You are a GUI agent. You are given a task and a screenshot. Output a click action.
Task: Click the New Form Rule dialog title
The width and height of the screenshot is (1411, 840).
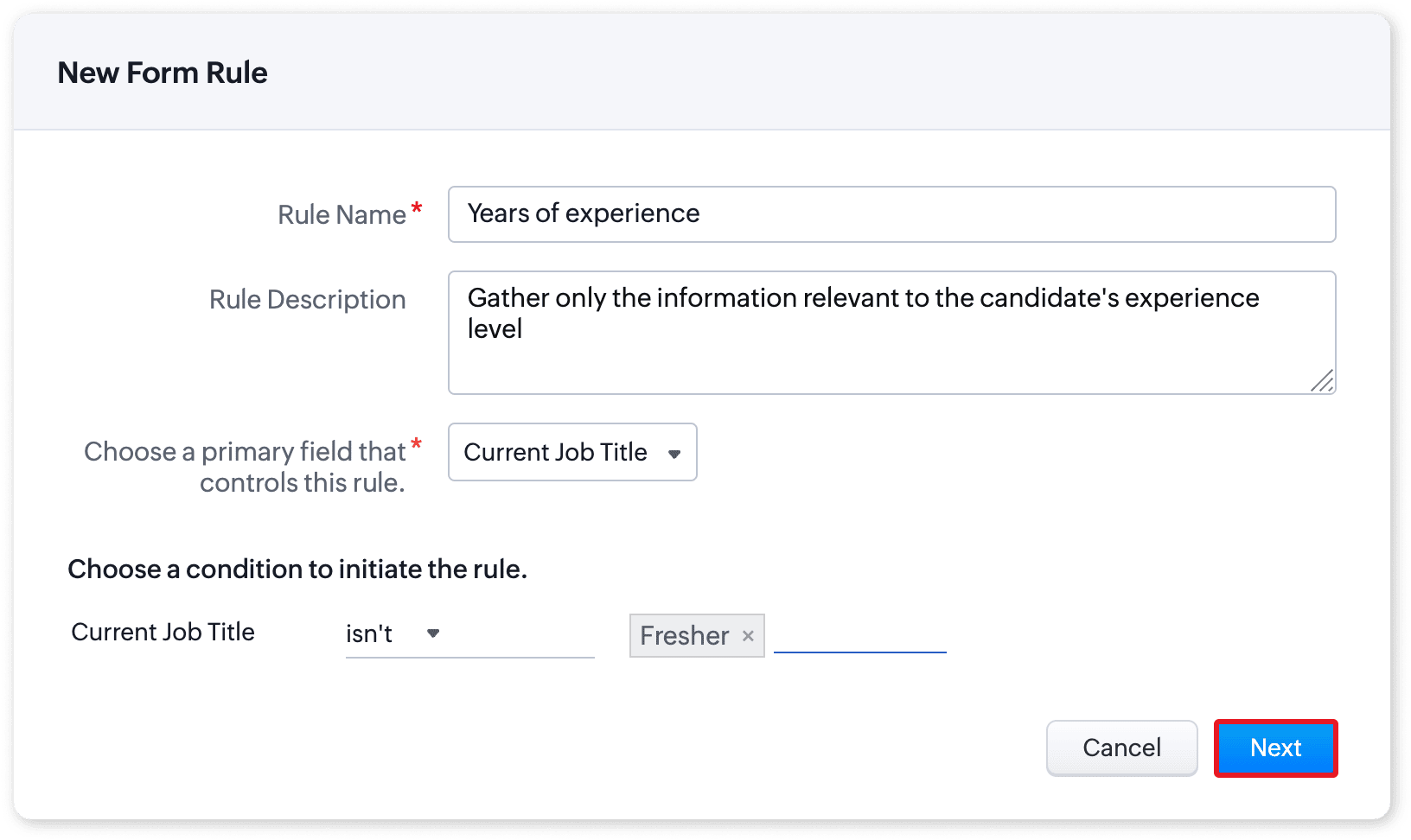(163, 73)
